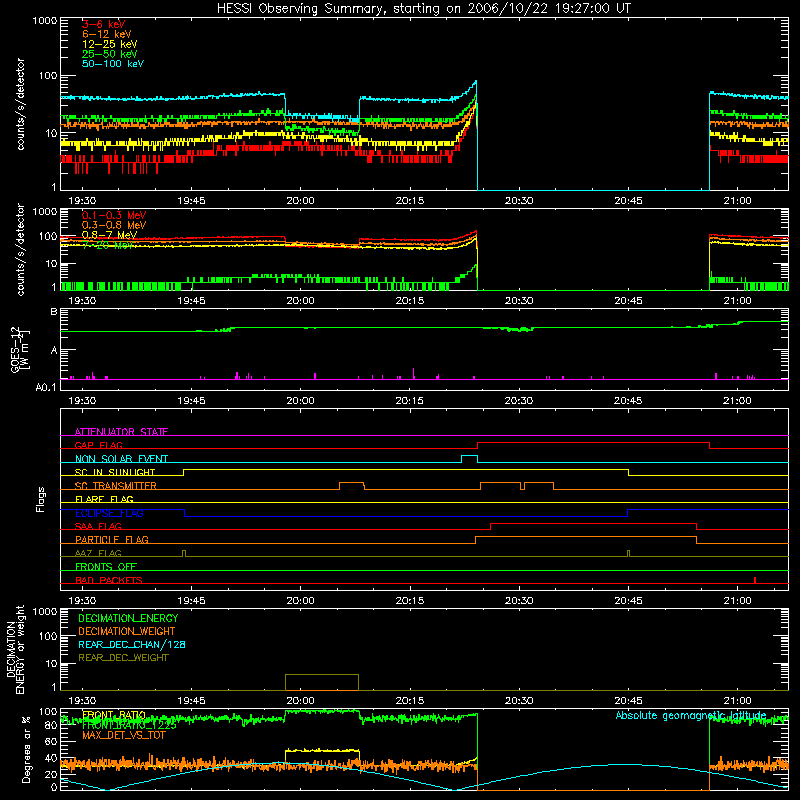Viewport: 800px width, 800px height.
Task: Click the DECIMATION ENERGY or weight axis title
Action: click(15, 650)
